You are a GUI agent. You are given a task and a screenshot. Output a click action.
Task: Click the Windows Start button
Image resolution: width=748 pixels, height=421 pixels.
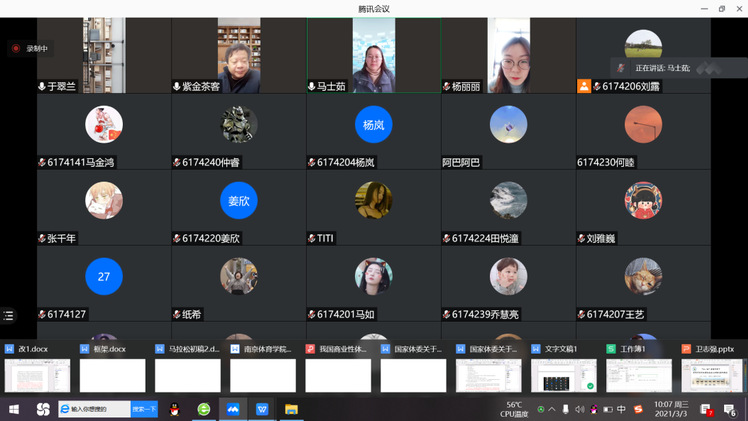click(x=14, y=409)
